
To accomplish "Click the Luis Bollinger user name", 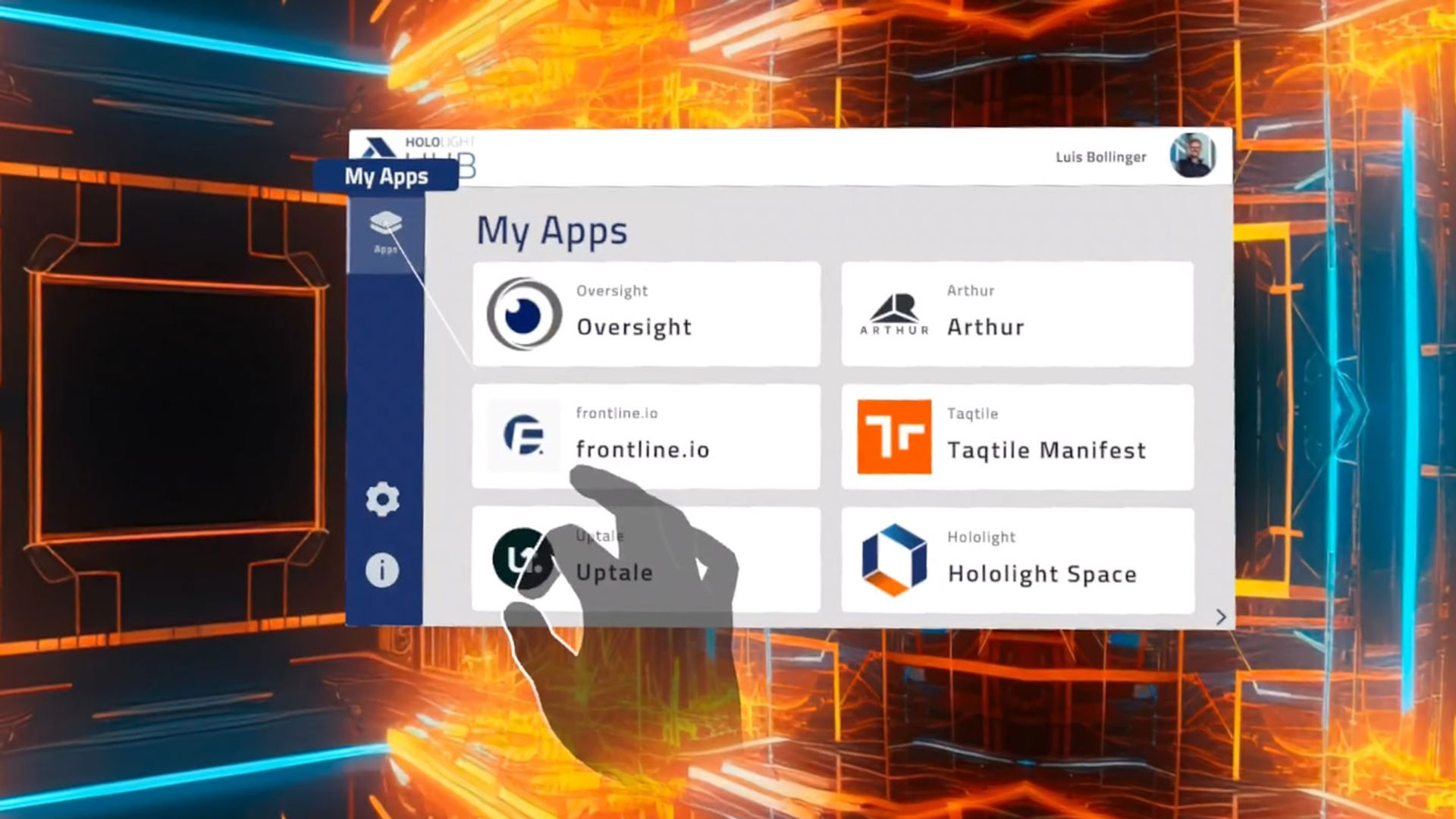I will pos(1101,157).
